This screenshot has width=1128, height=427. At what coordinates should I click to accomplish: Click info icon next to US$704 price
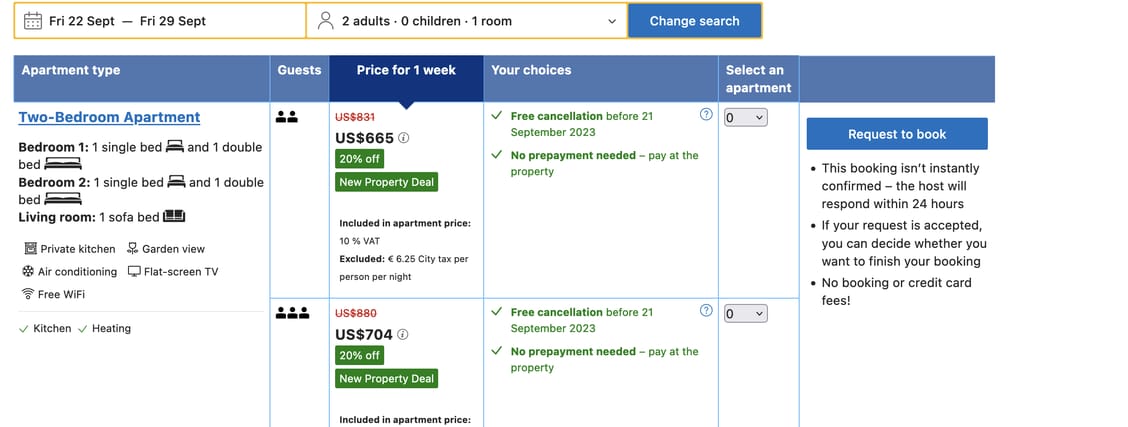[403, 335]
